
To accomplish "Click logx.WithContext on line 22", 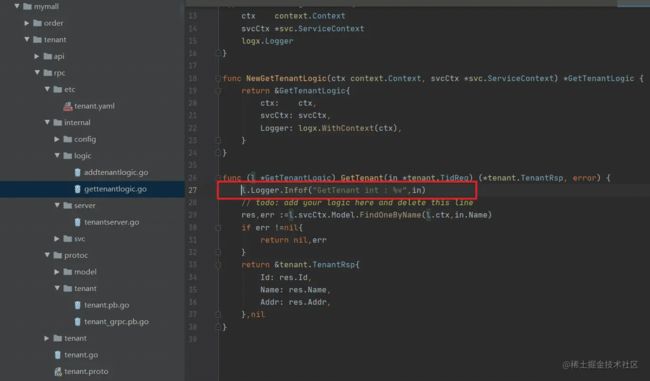I will (336, 128).
